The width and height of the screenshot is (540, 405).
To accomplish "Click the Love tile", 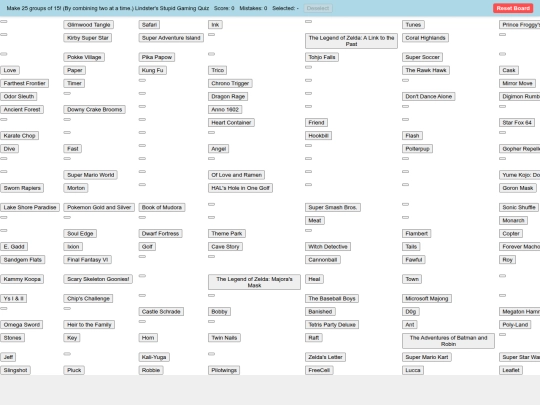I will coord(10,70).
